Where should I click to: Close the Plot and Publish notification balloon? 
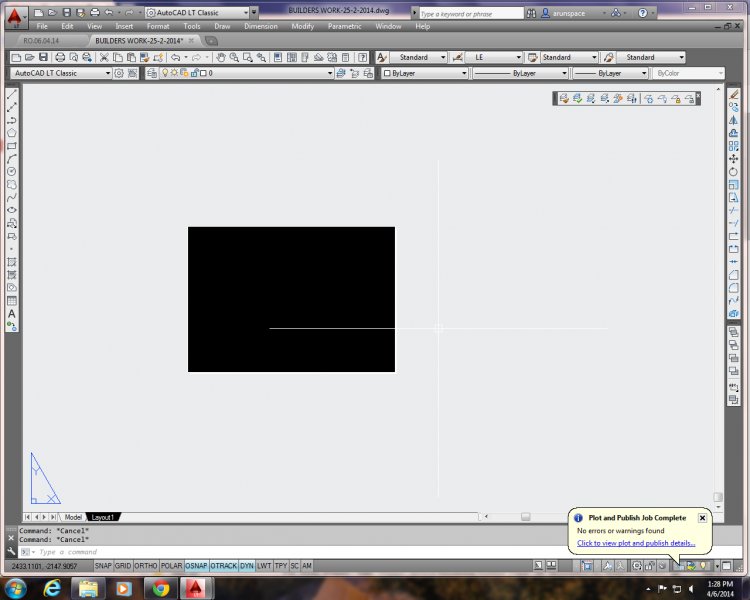click(x=702, y=518)
